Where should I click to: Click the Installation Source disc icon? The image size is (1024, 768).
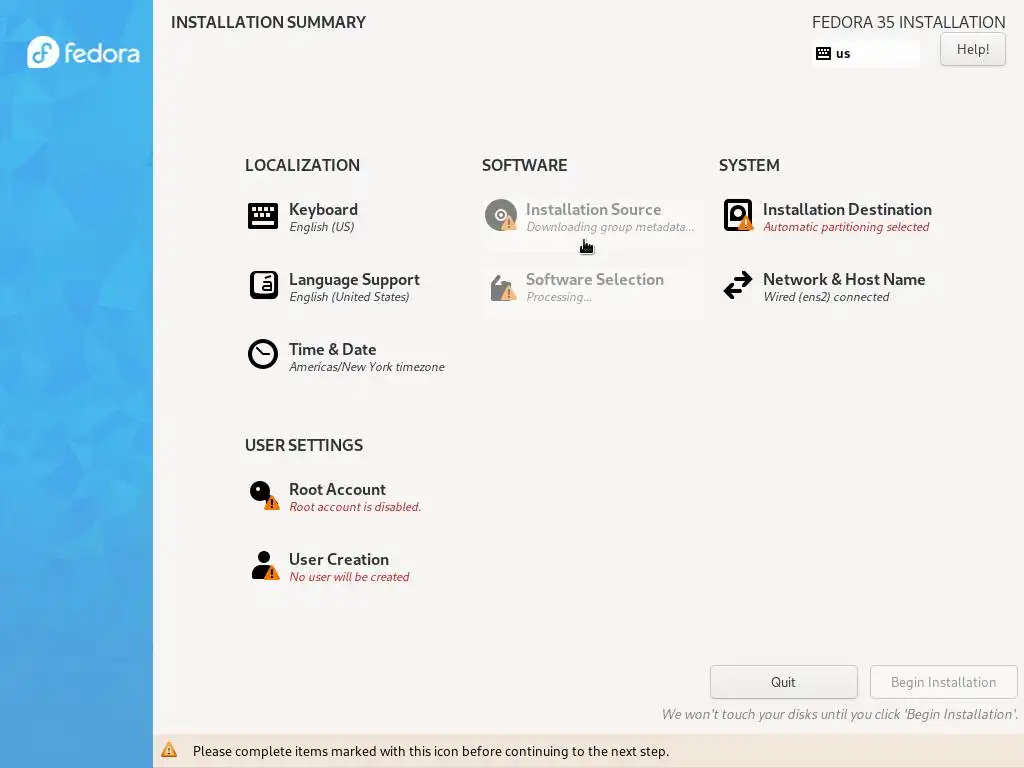501,215
